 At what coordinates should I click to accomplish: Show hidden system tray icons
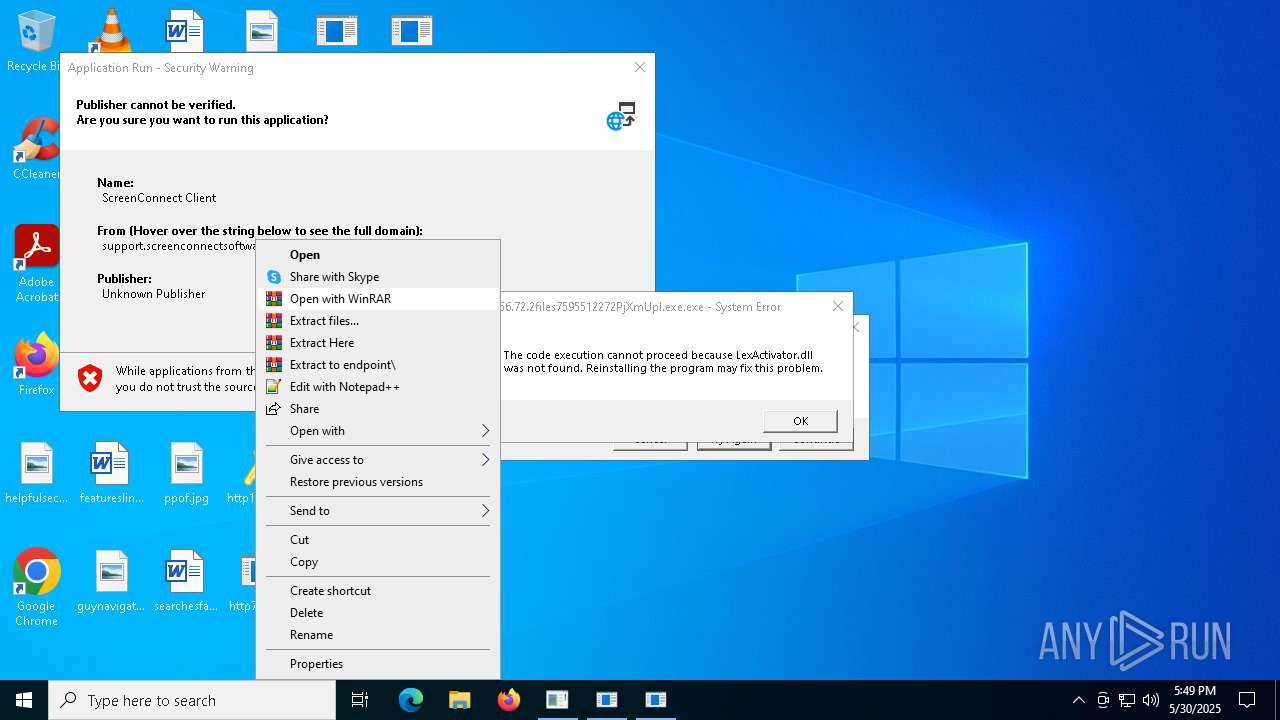click(1078, 700)
